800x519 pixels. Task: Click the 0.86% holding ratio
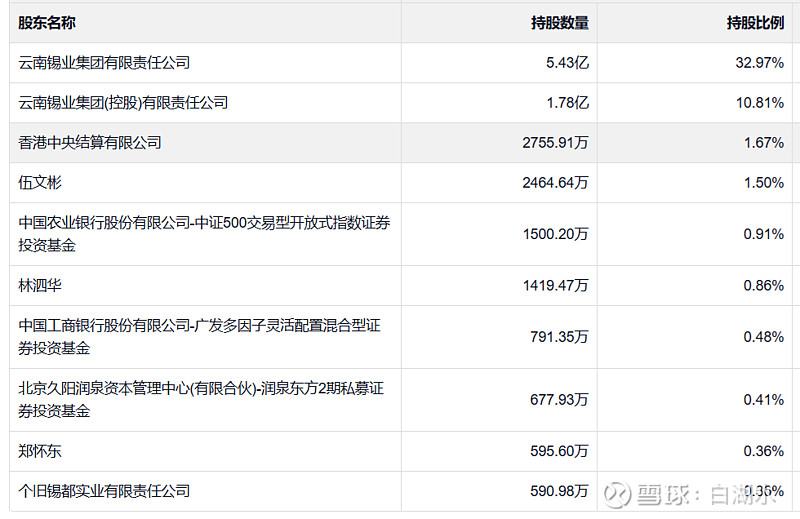[764, 285]
